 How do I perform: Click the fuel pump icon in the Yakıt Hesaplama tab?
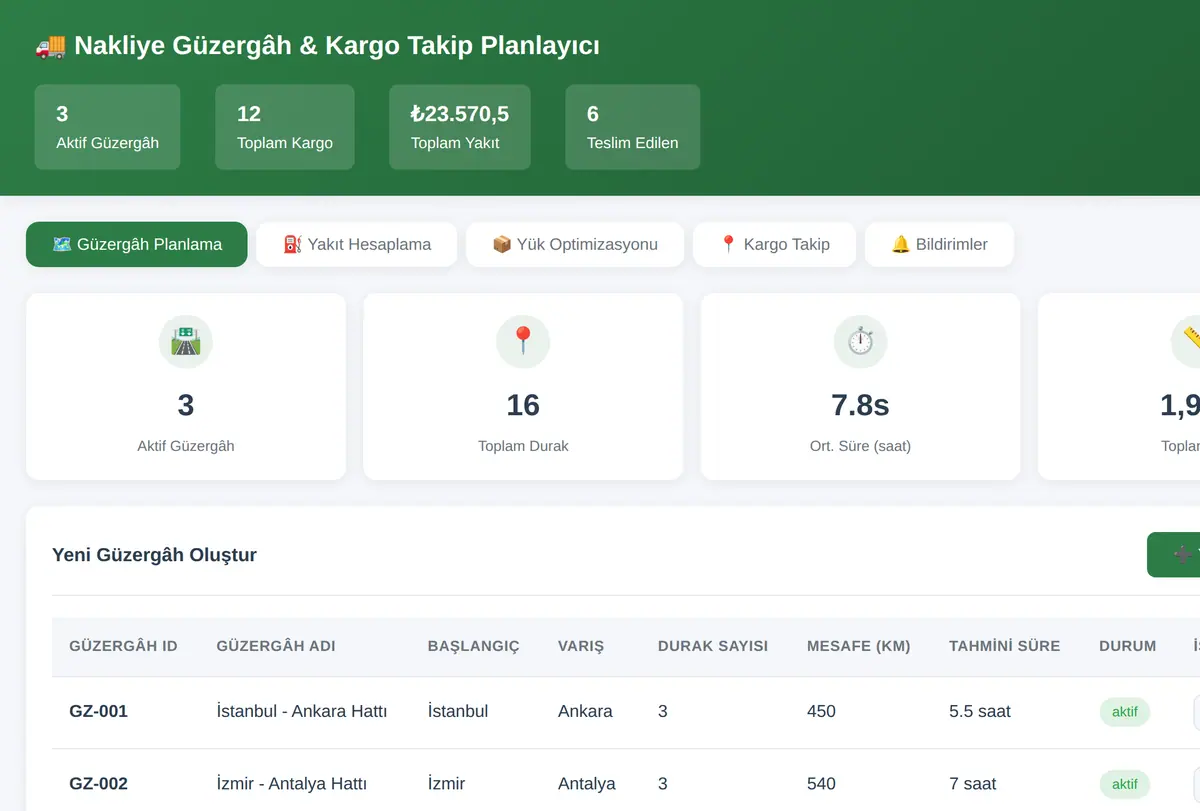tap(292, 244)
